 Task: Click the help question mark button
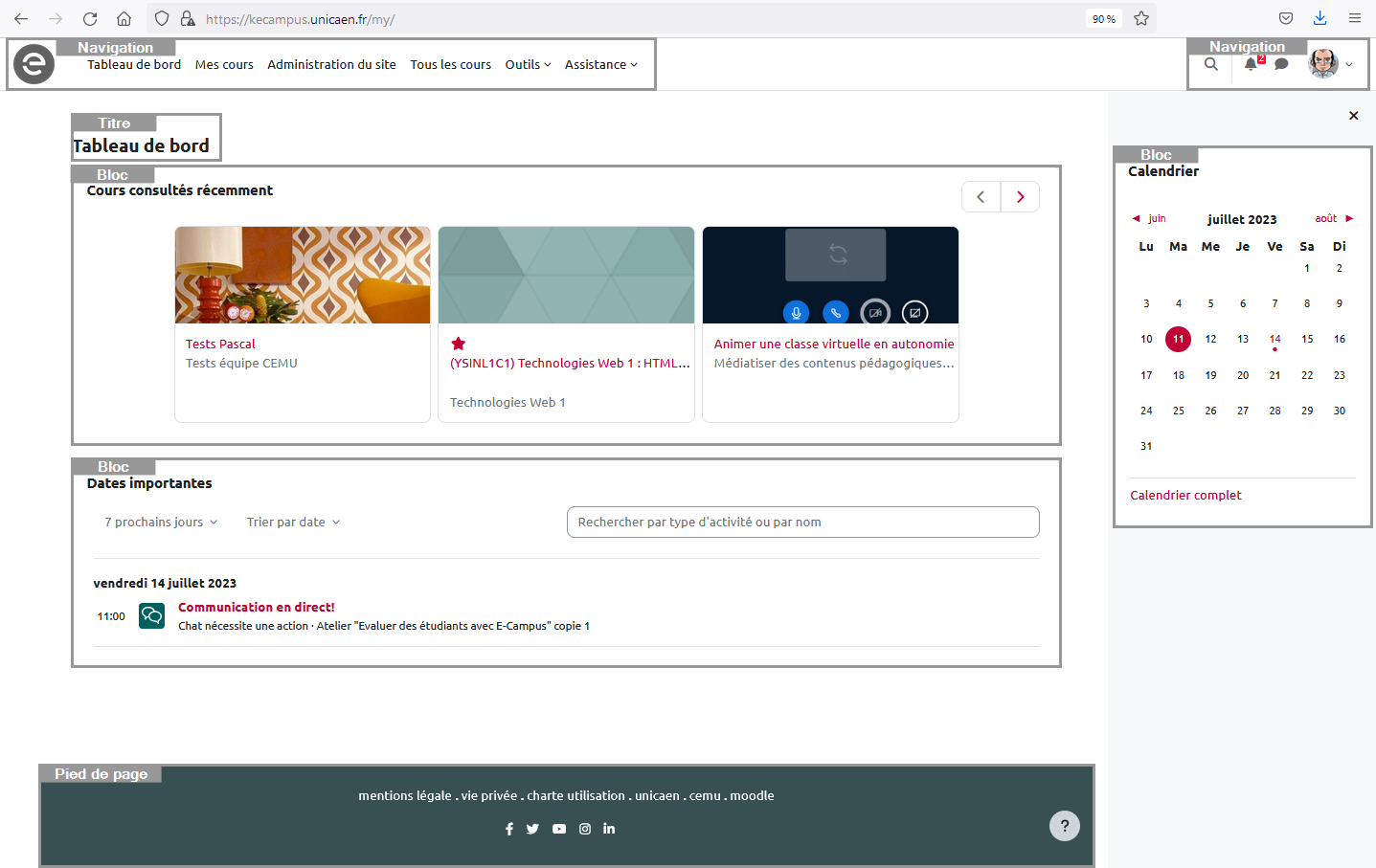[1064, 826]
